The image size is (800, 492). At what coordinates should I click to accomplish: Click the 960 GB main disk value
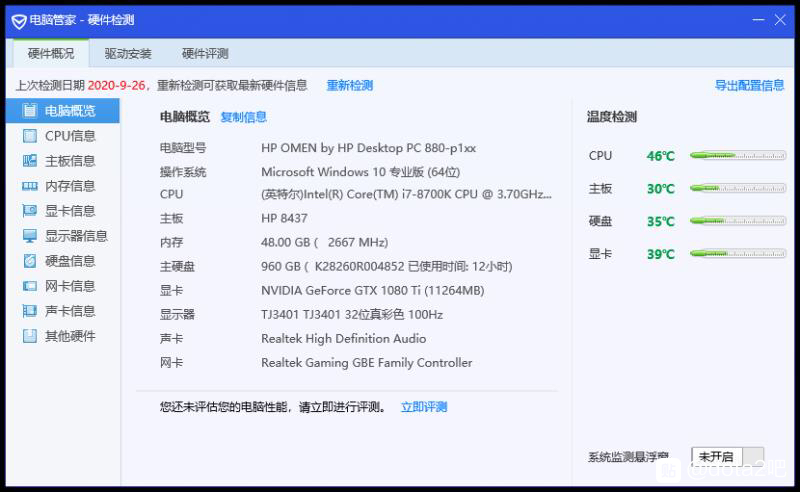(x=387, y=266)
